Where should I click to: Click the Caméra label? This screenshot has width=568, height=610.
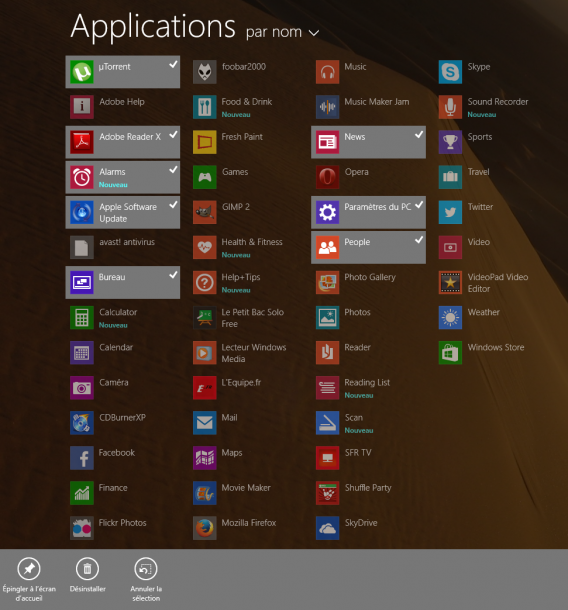pyautogui.click(x=114, y=382)
